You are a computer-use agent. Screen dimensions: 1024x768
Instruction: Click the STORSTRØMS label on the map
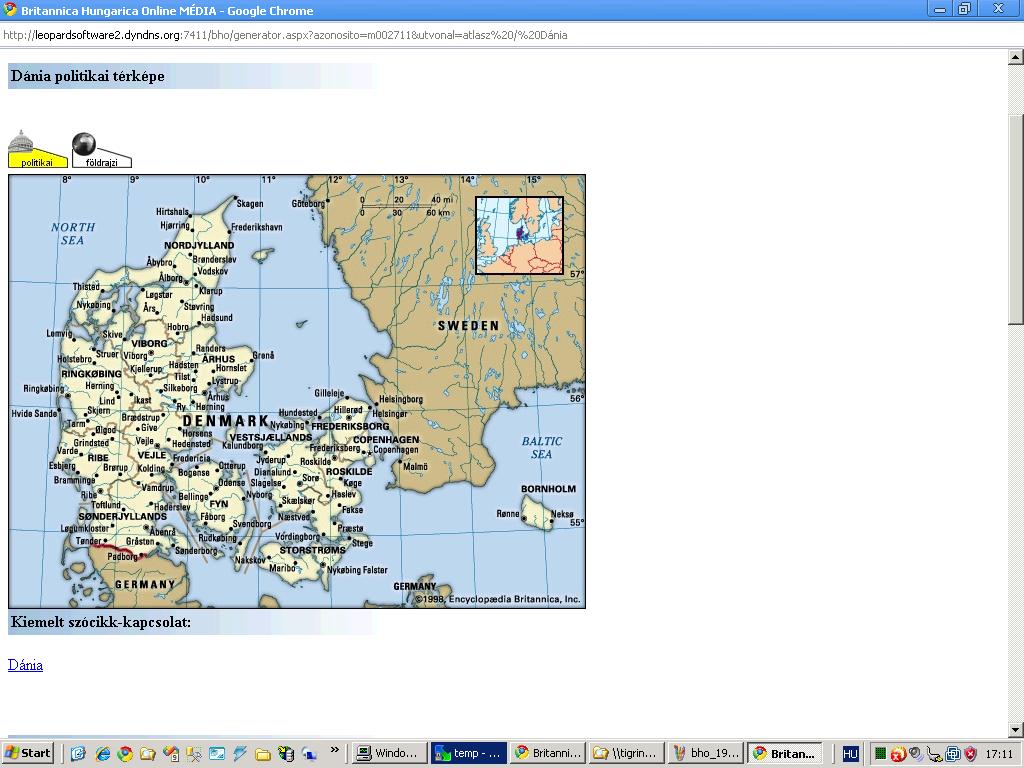(313, 550)
